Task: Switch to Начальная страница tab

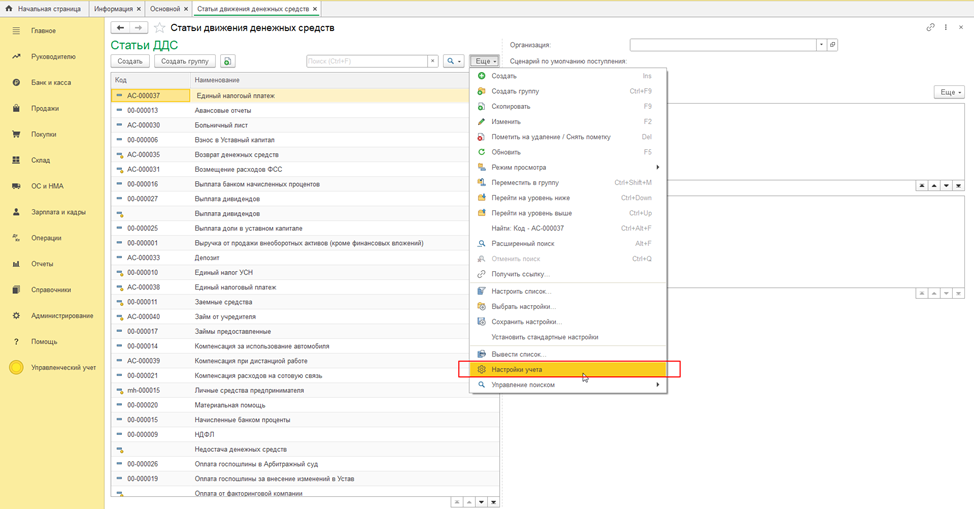Action: click(x=43, y=9)
